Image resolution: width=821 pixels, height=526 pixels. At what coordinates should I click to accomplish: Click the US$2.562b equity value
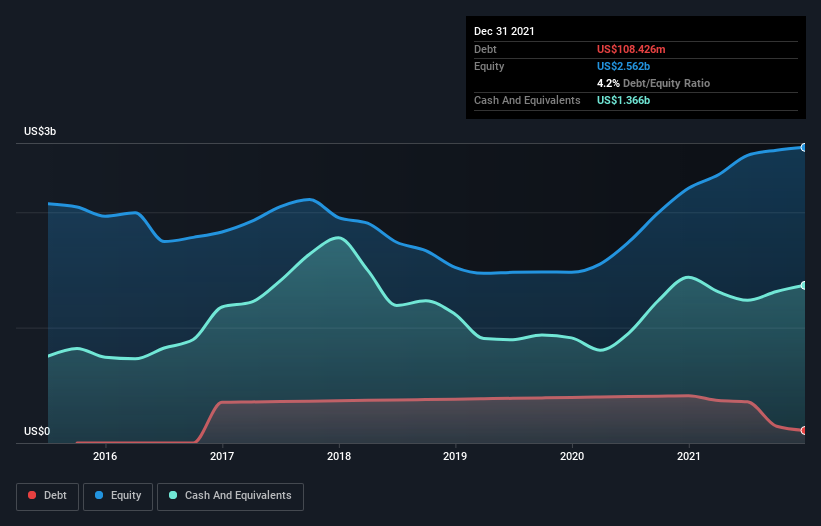click(623, 66)
